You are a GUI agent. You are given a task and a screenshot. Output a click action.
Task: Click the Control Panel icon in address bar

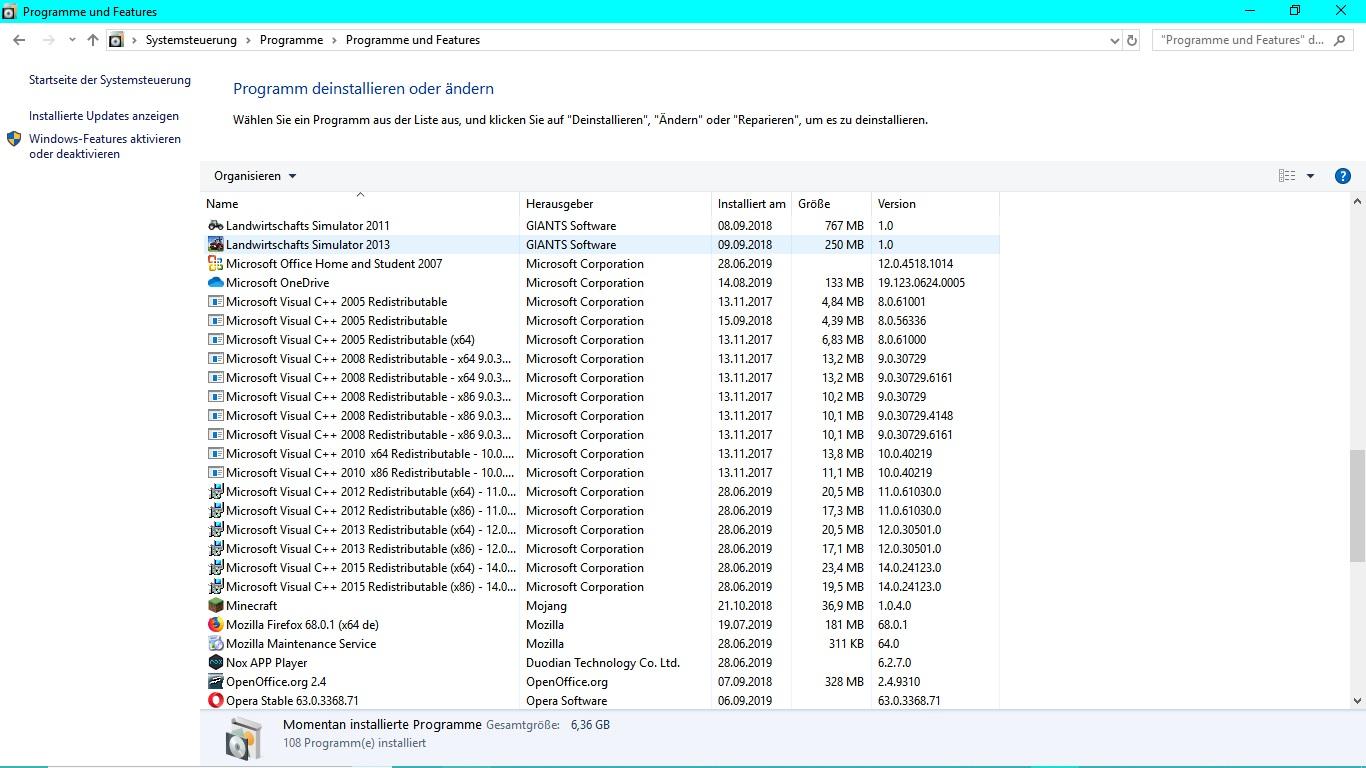click(116, 40)
